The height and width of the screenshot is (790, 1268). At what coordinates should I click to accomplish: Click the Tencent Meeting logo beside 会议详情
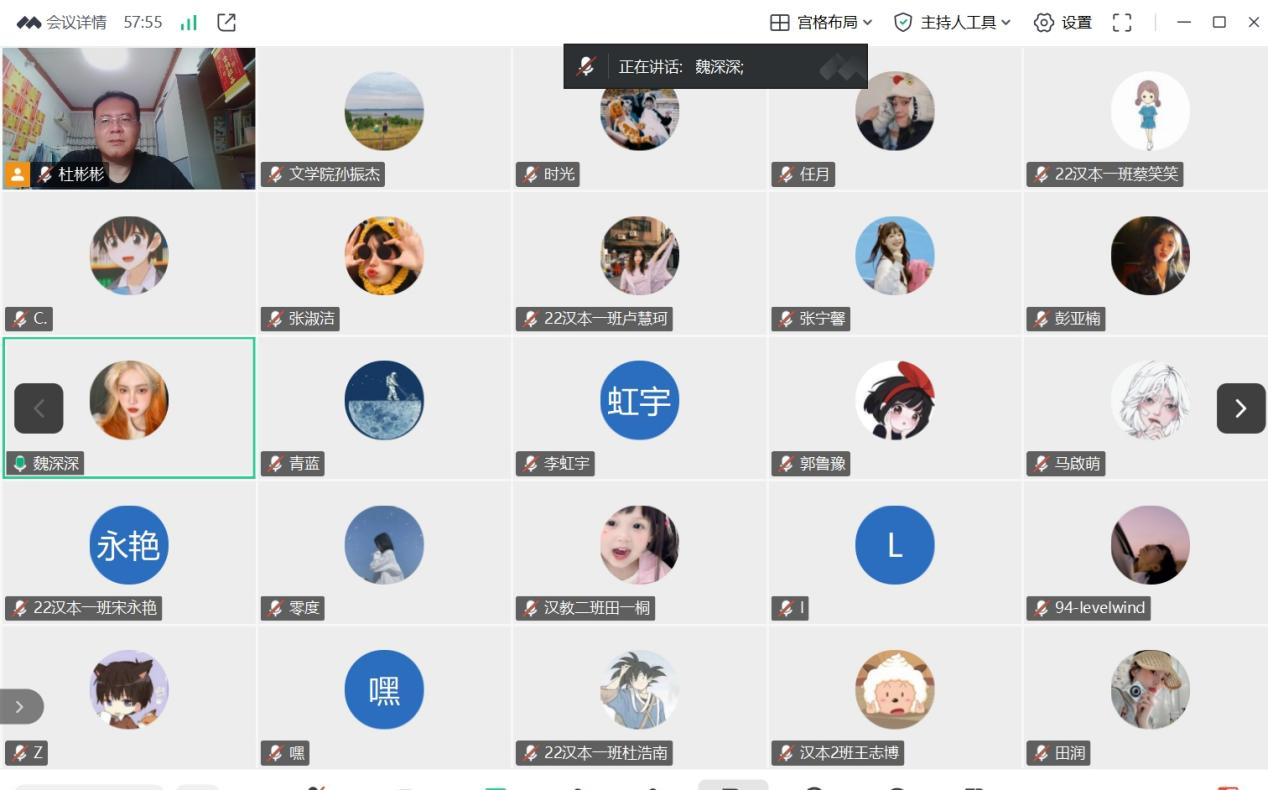(28, 22)
